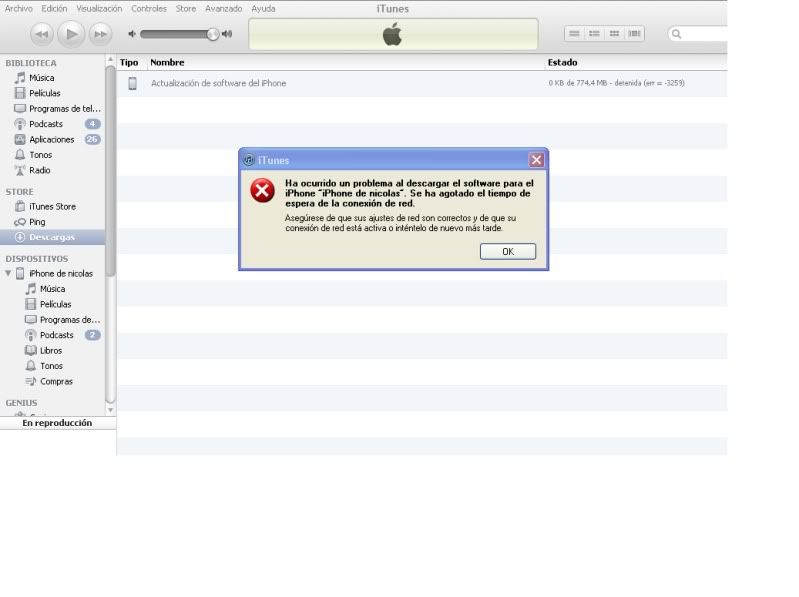Click the low volume speaker icon
799x597 pixels.
point(132,34)
